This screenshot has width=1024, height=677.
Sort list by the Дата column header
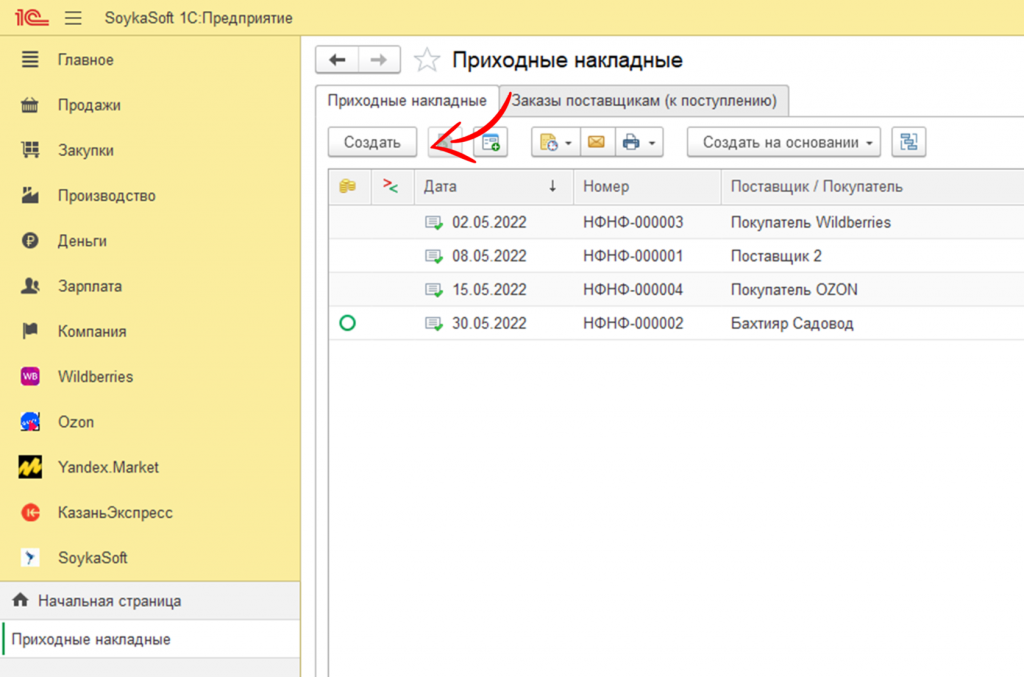click(x=490, y=186)
